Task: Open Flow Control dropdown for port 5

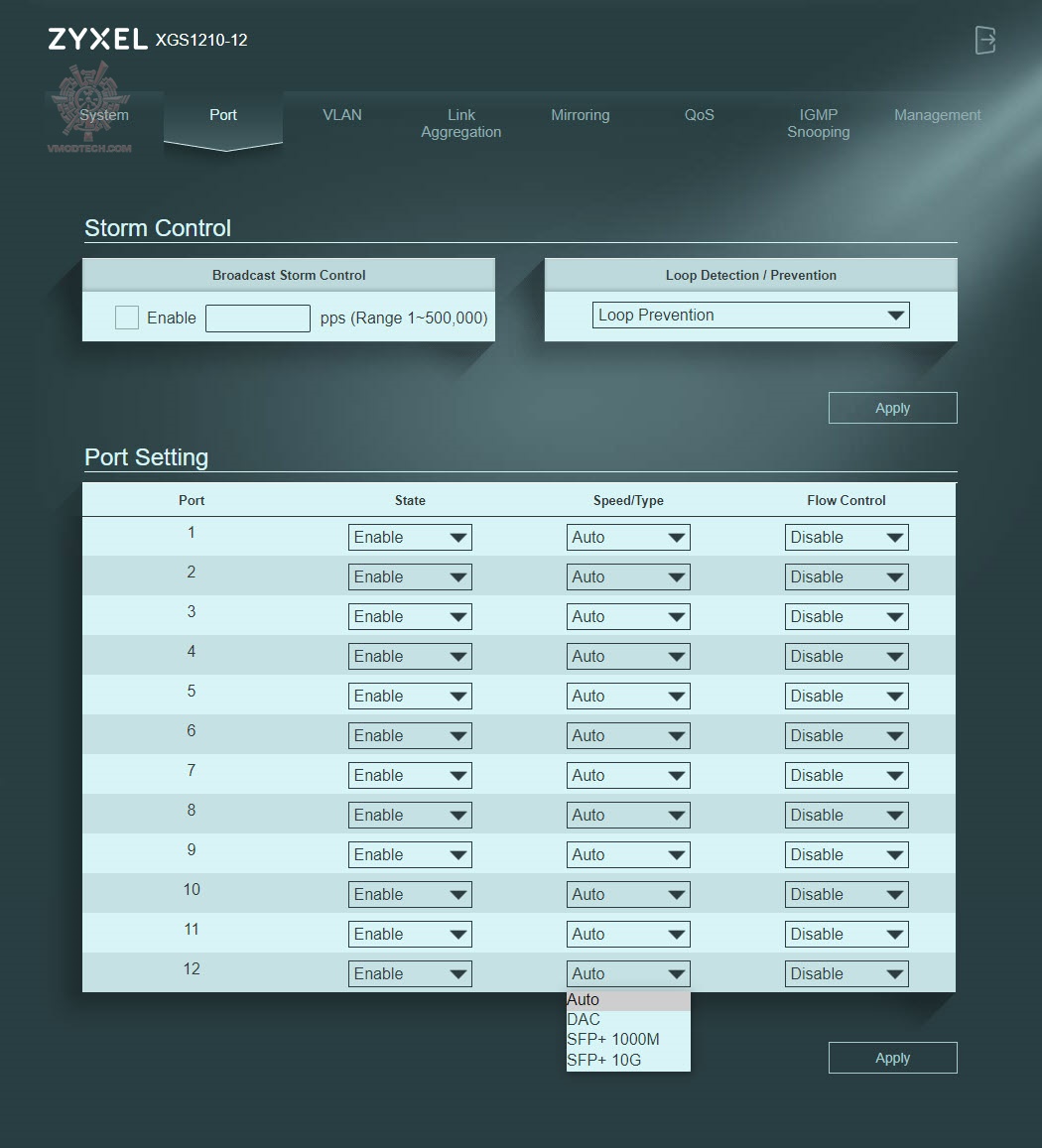Action: 847,697
